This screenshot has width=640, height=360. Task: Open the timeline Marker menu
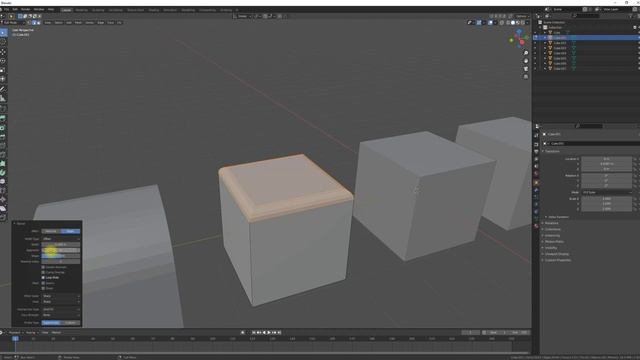point(56,333)
